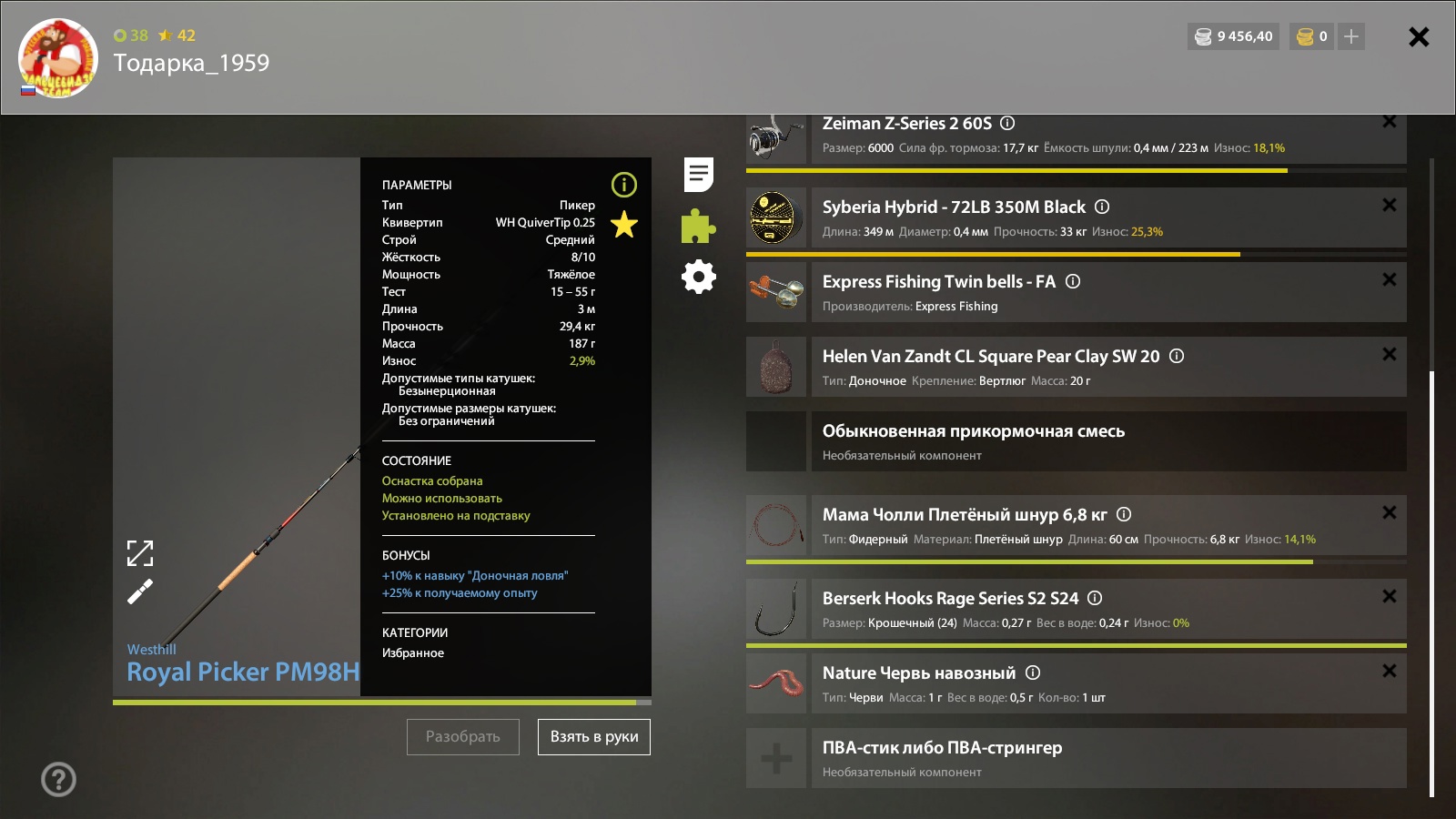Show info for Berserk Hooks Rage Series
Image resolution: width=1456 pixels, height=819 pixels.
coord(1095,598)
